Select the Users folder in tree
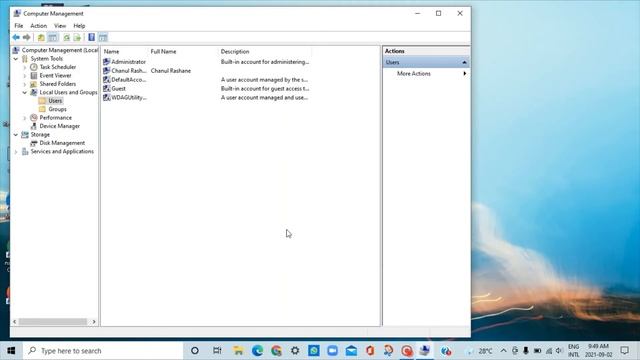Image resolution: width=640 pixels, height=360 pixels. click(x=55, y=100)
